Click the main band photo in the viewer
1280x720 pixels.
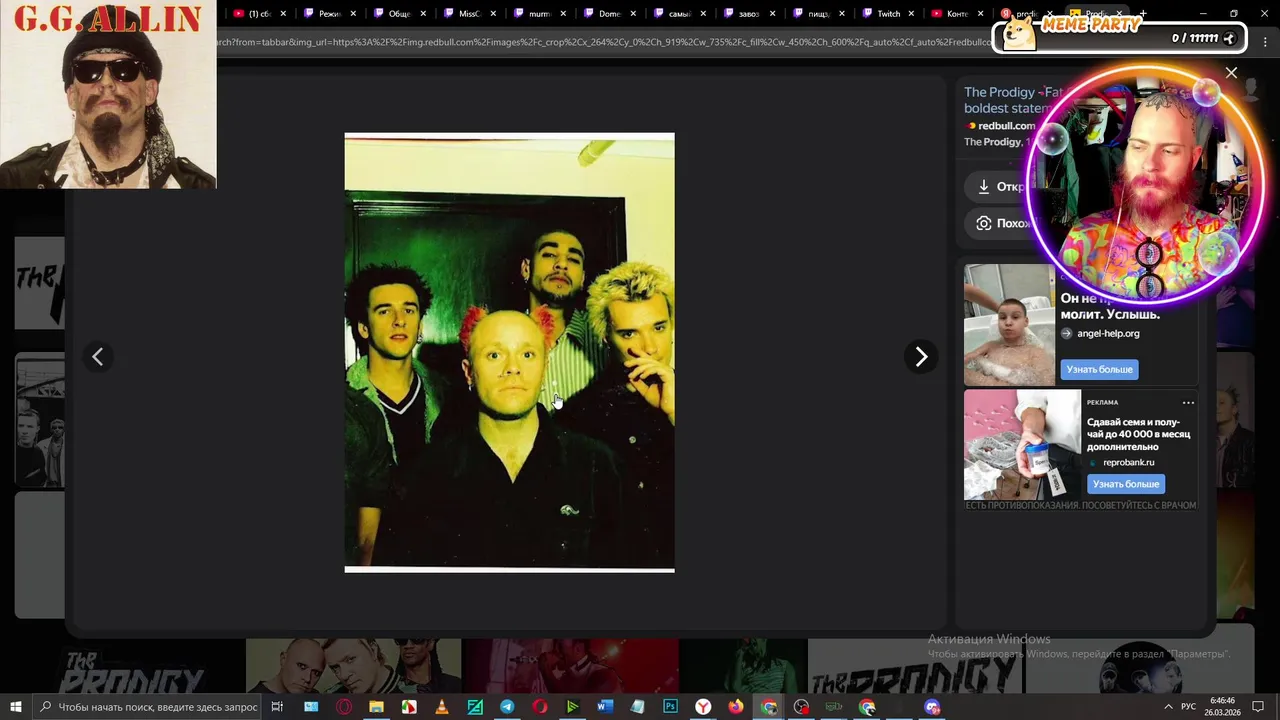[509, 352]
